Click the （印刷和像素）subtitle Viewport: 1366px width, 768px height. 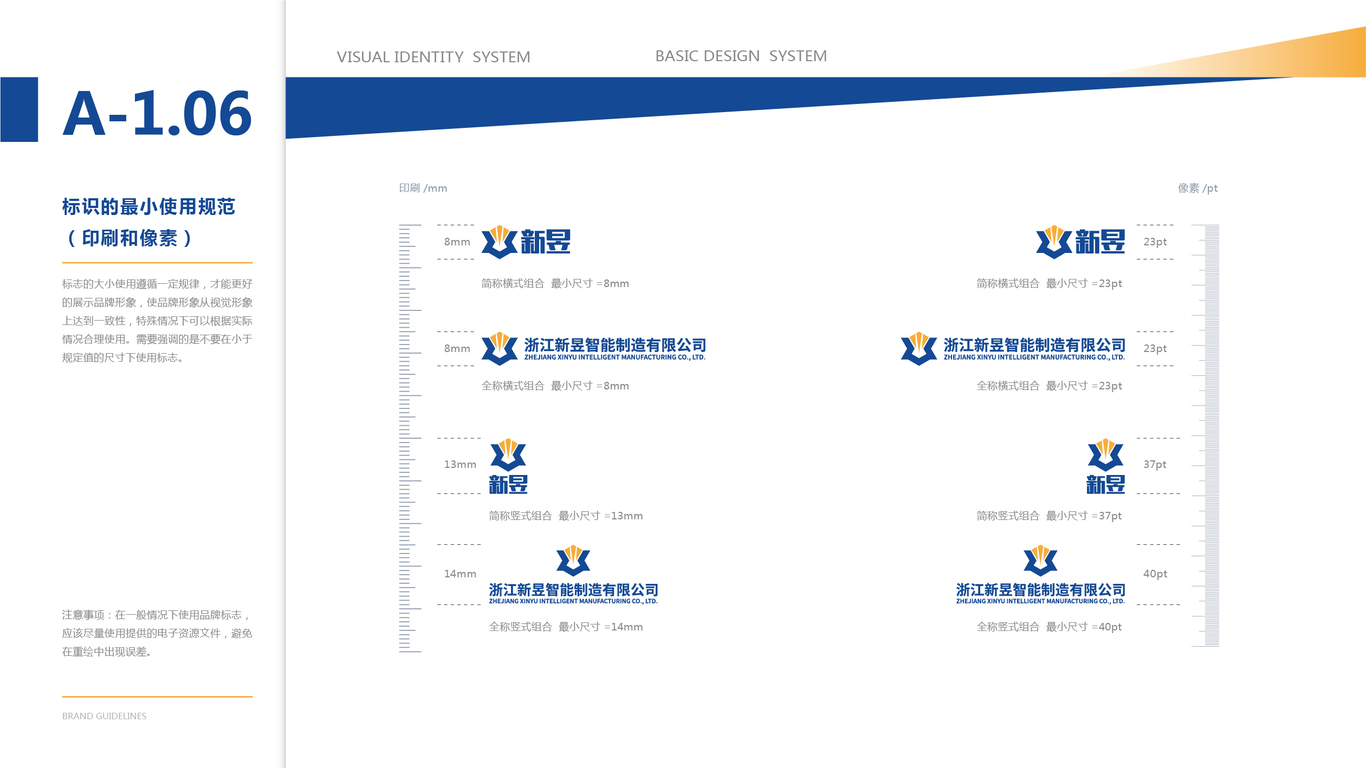(x=128, y=238)
